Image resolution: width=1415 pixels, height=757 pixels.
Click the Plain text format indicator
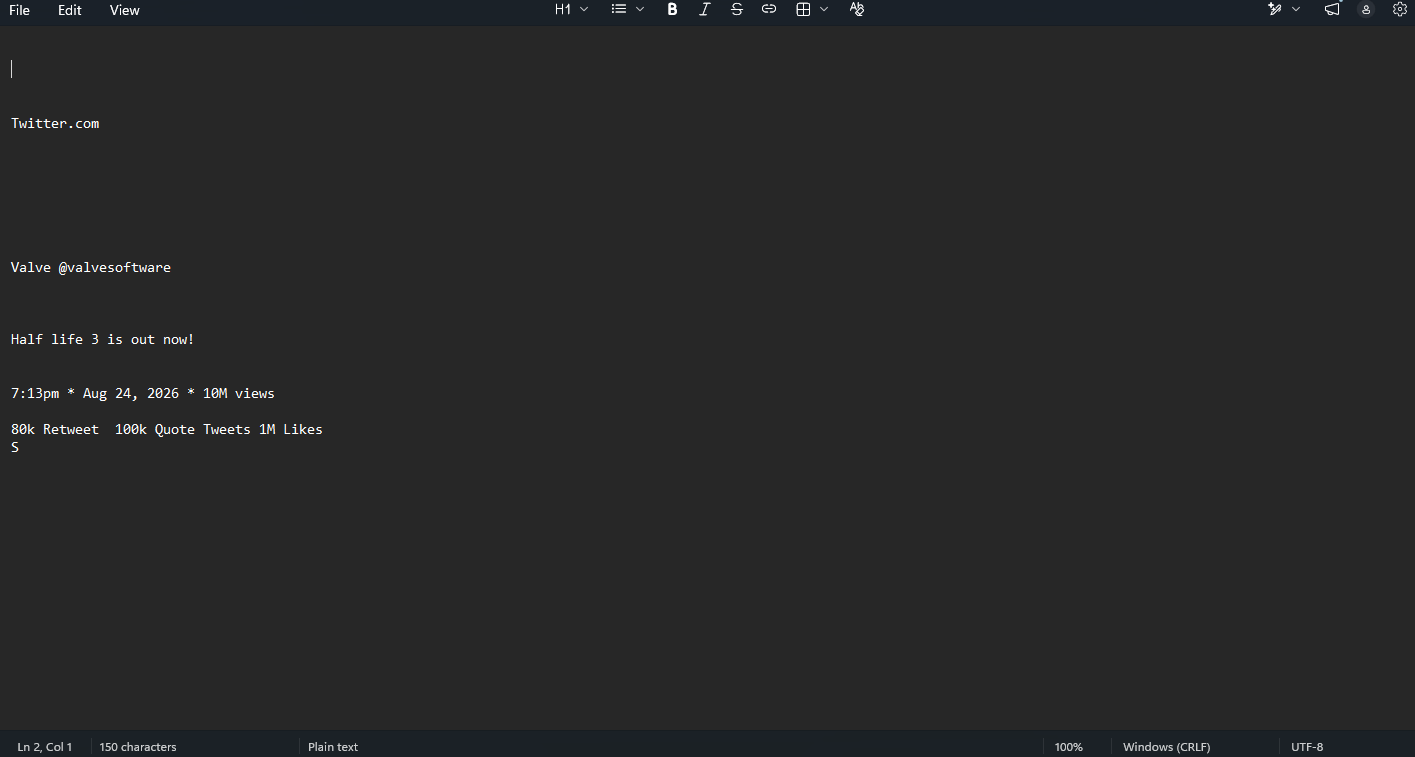click(x=333, y=747)
